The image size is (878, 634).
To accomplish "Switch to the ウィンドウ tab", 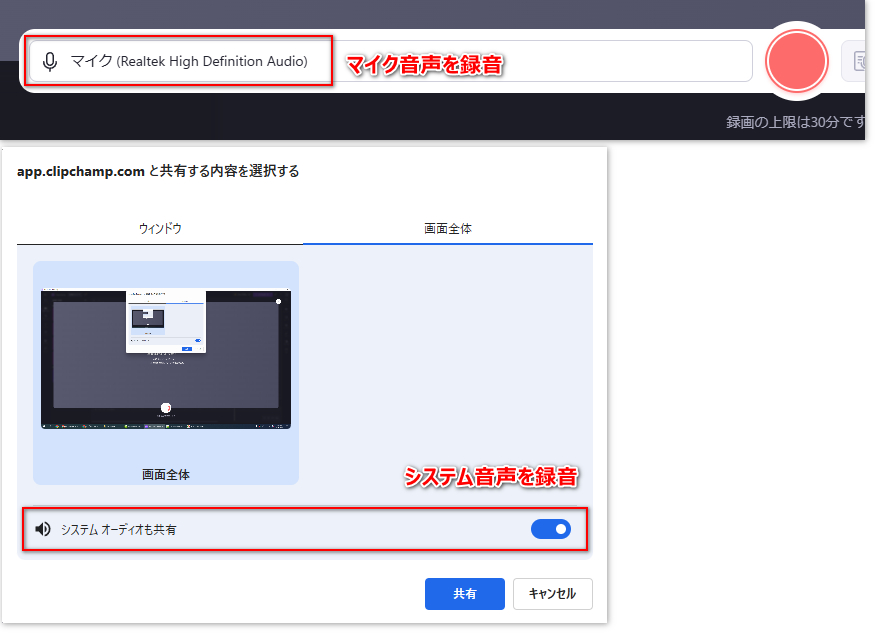I will 160,228.
